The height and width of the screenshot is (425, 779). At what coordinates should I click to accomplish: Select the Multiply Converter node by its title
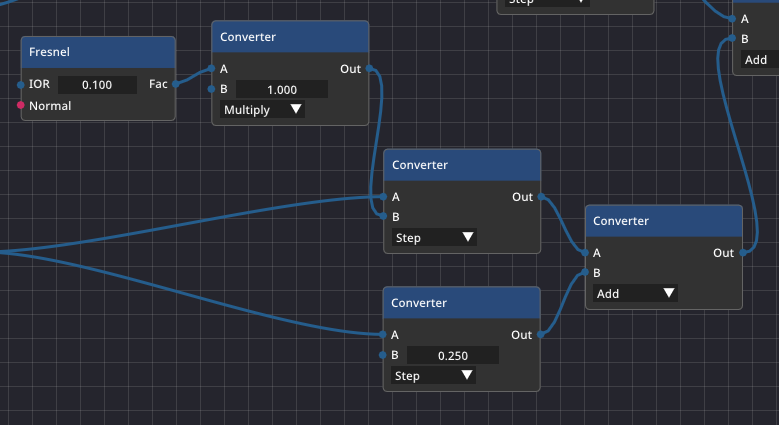point(290,37)
